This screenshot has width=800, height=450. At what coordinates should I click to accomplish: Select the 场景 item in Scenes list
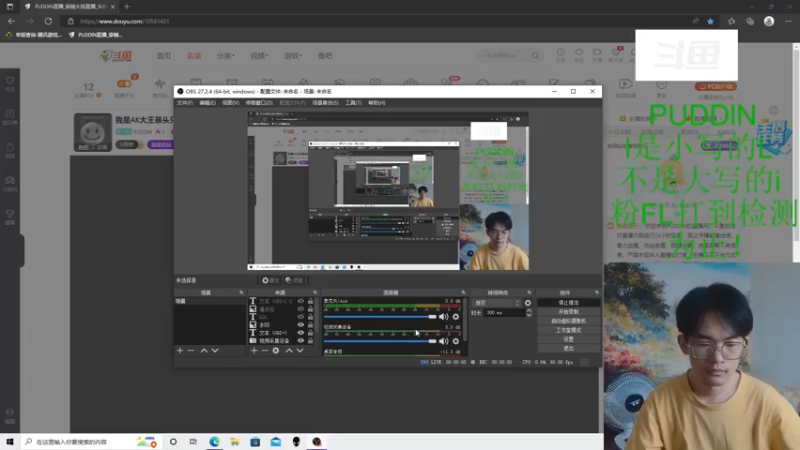point(210,301)
